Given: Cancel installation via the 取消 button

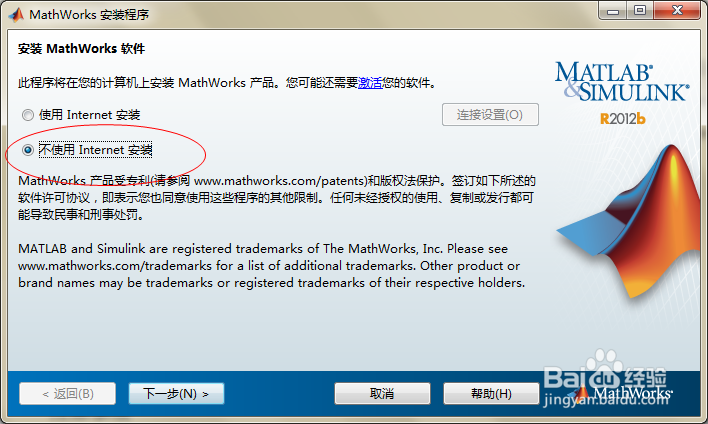Looking at the screenshot, I should [x=382, y=394].
